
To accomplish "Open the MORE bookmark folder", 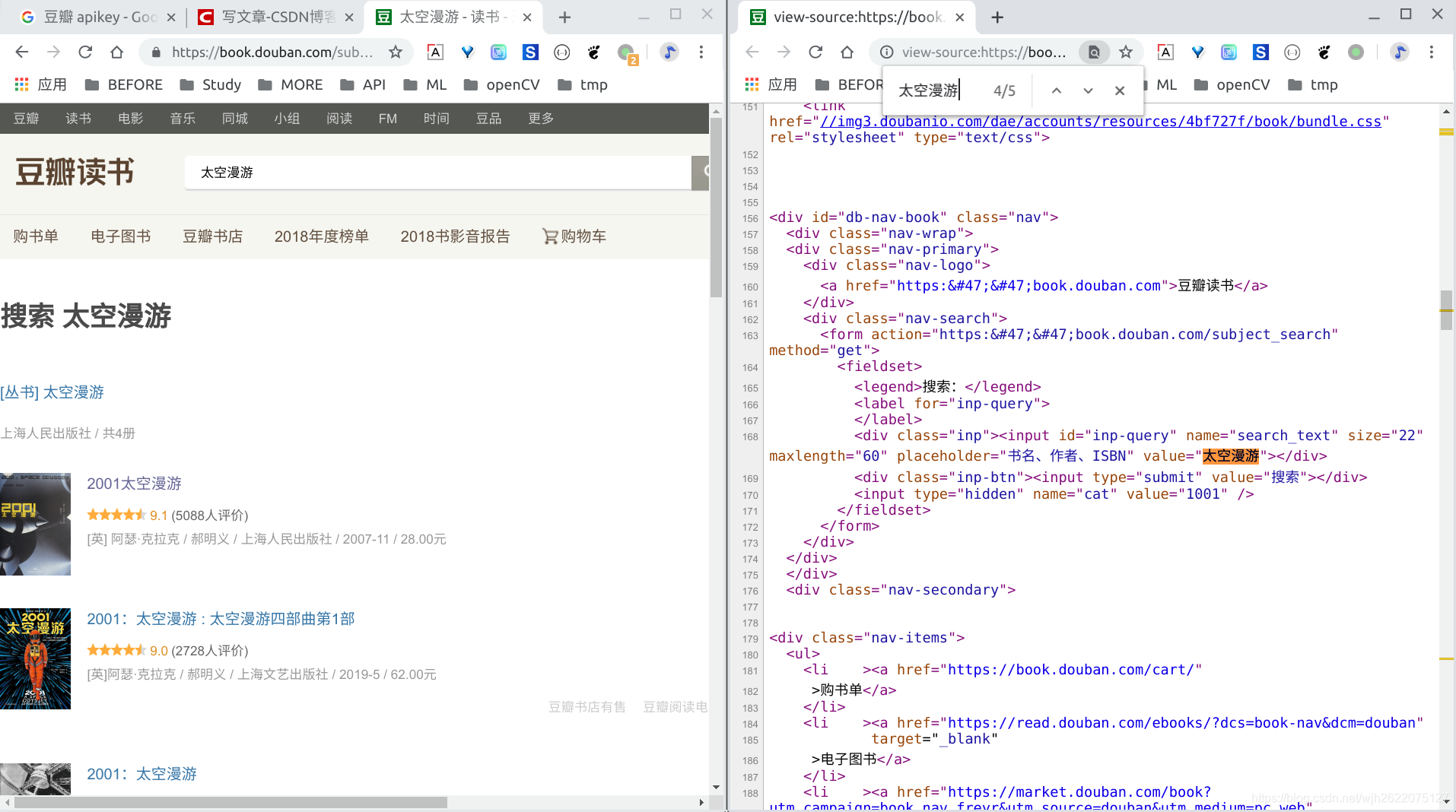I will click(291, 84).
